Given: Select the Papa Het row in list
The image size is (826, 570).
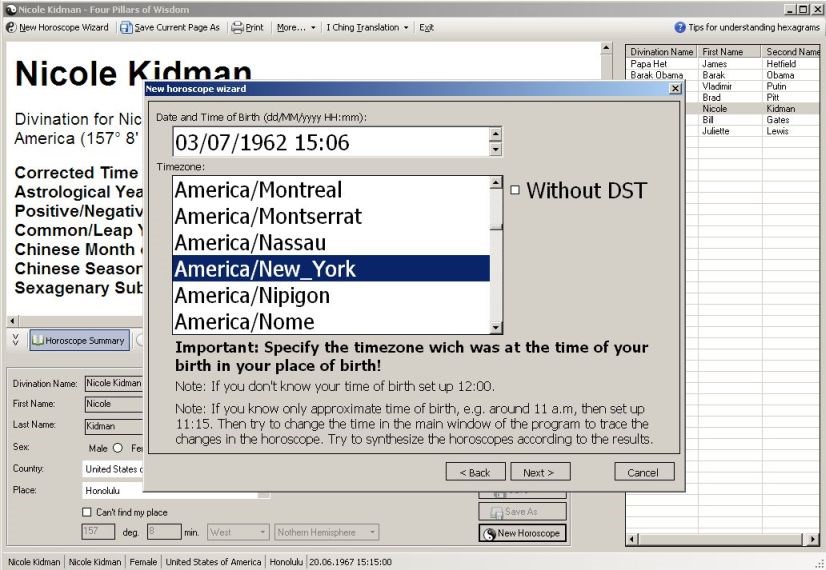Looking at the screenshot, I should 723,64.
